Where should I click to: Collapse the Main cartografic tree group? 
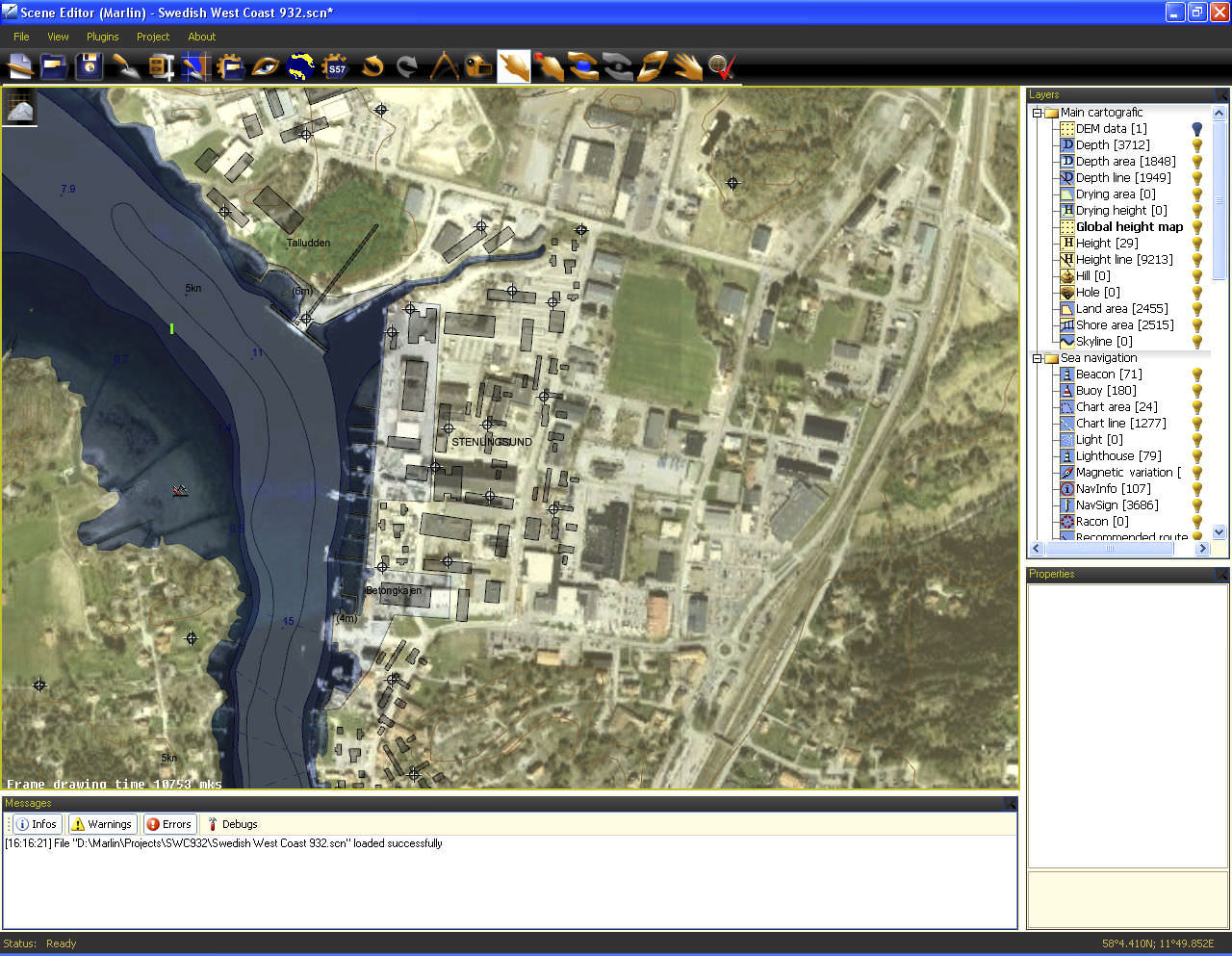(1037, 113)
